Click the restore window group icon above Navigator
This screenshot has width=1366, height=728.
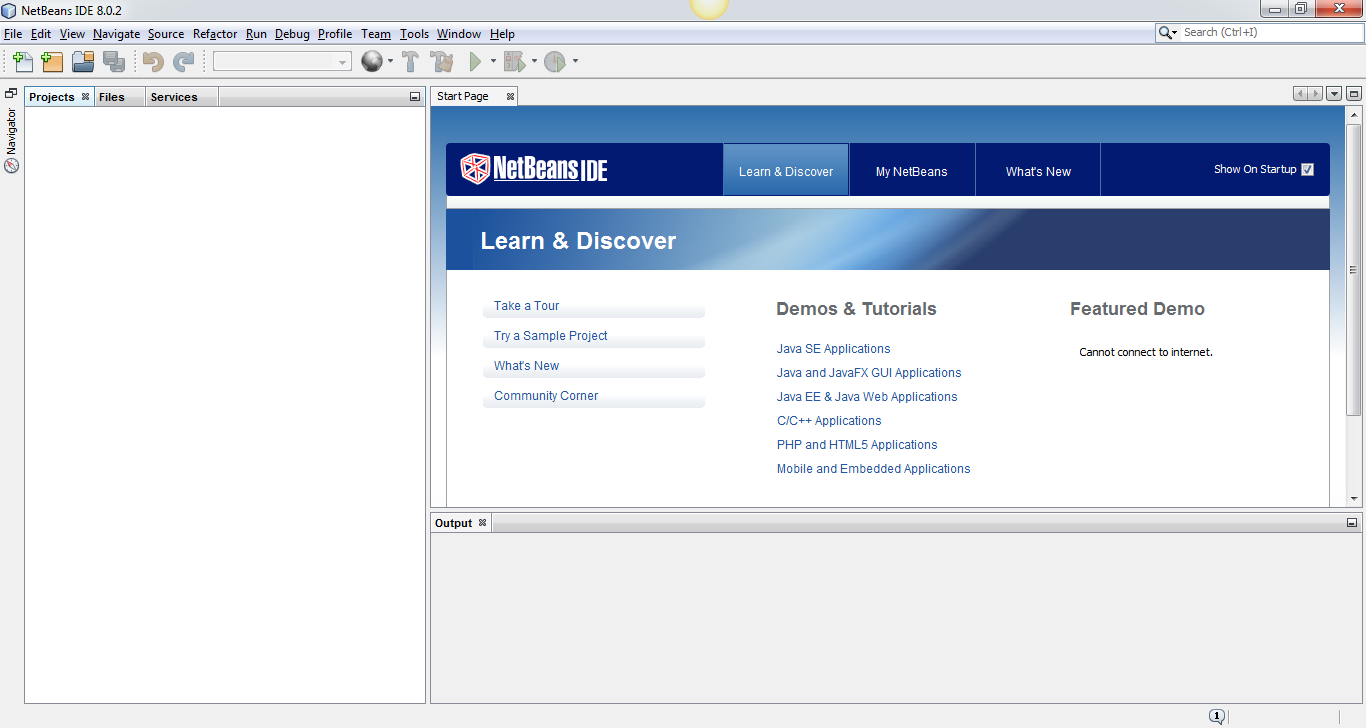click(x=11, y=93)
